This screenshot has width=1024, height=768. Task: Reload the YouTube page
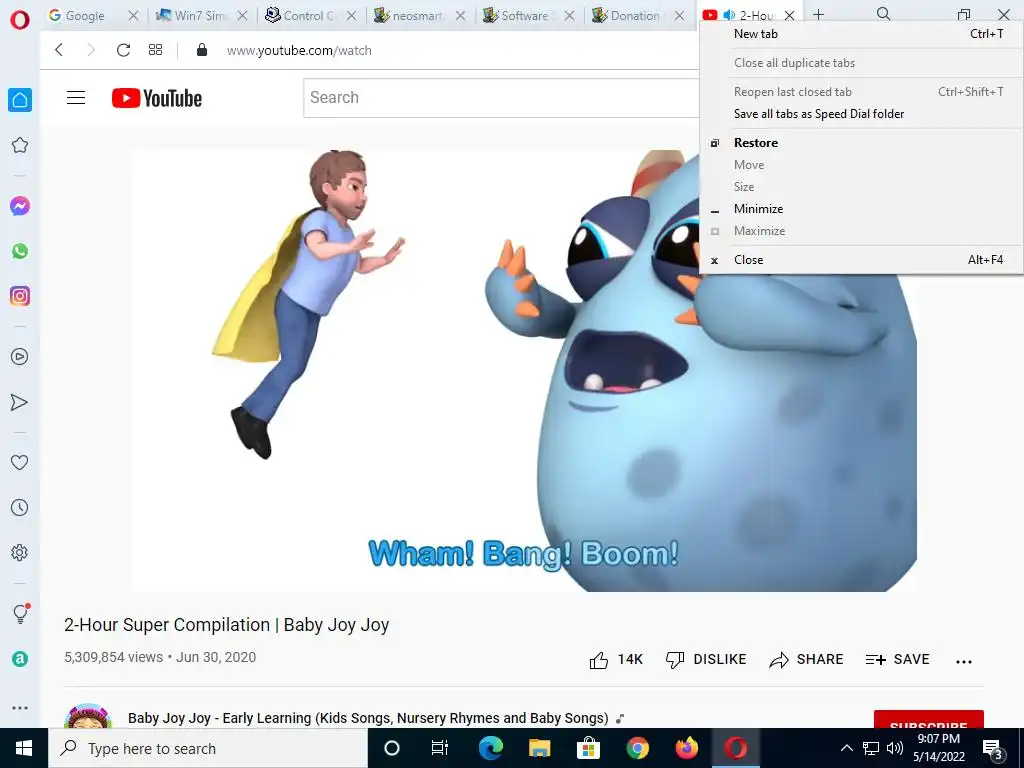(x=123, y=50)
